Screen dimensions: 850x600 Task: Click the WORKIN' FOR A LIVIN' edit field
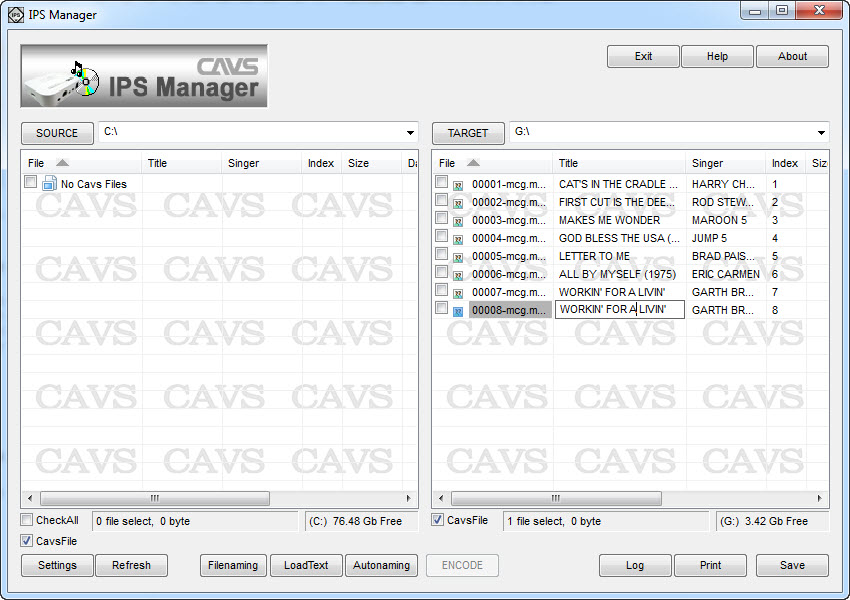coord(619,310)
